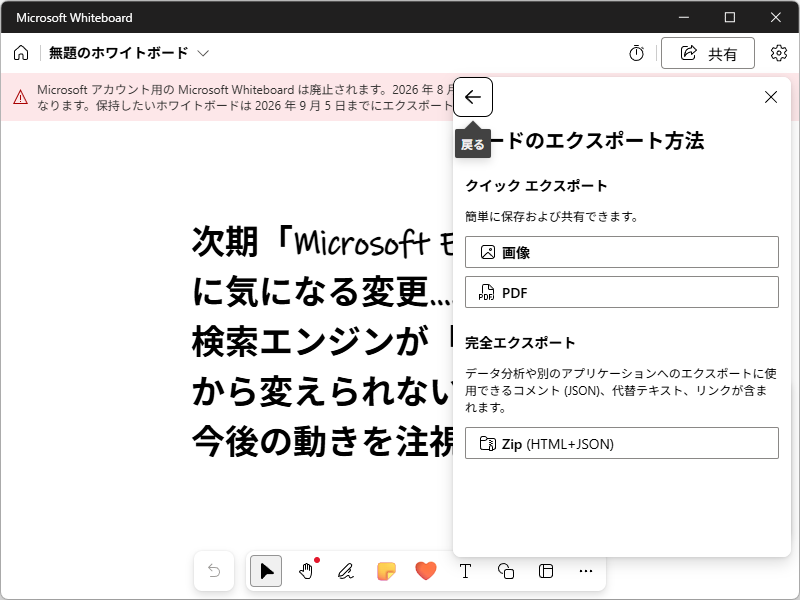Screen dimensions: 800x600
Task: Click 簡単に保存および共有できます description
Action: pos(552,217)
